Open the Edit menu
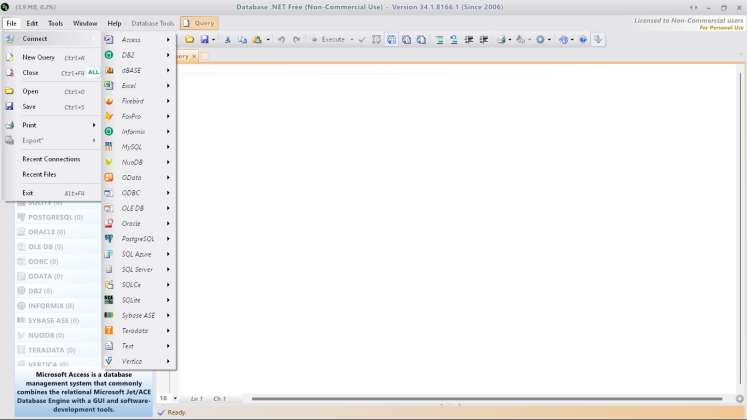The image size is (747, 420). coord(32,23)
